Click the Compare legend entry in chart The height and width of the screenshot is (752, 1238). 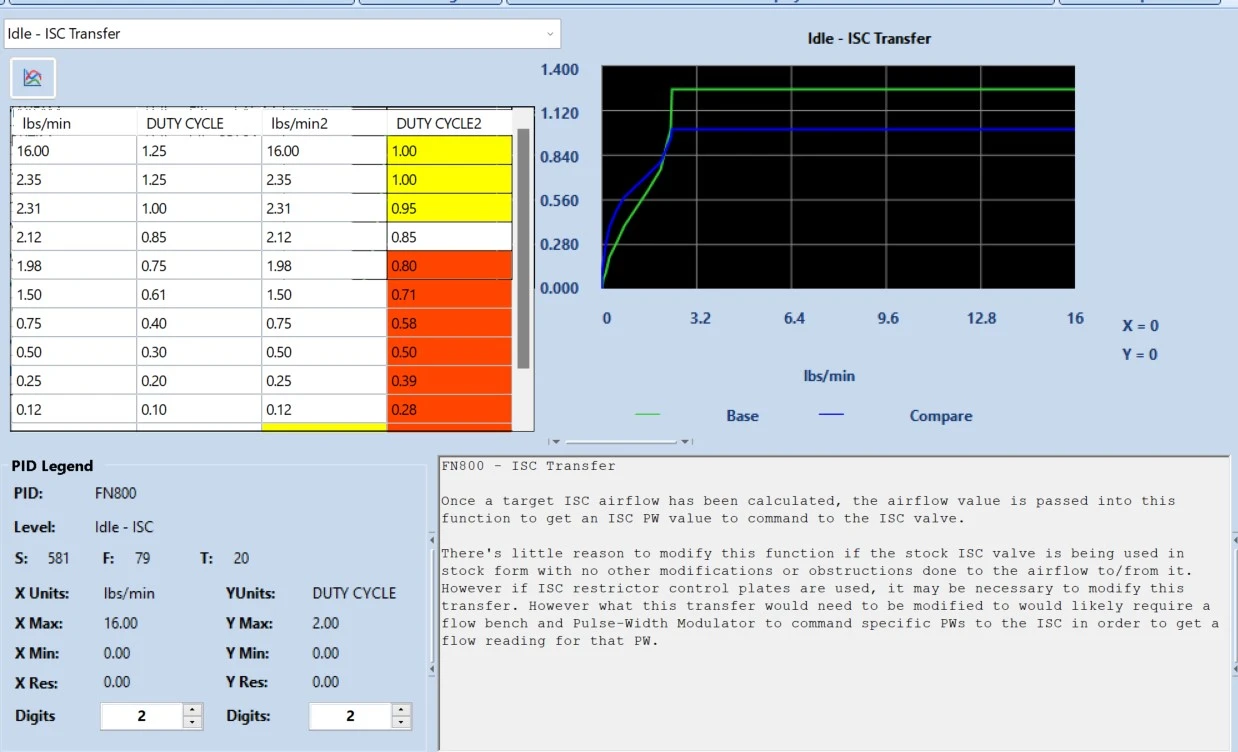pos(940,415)
